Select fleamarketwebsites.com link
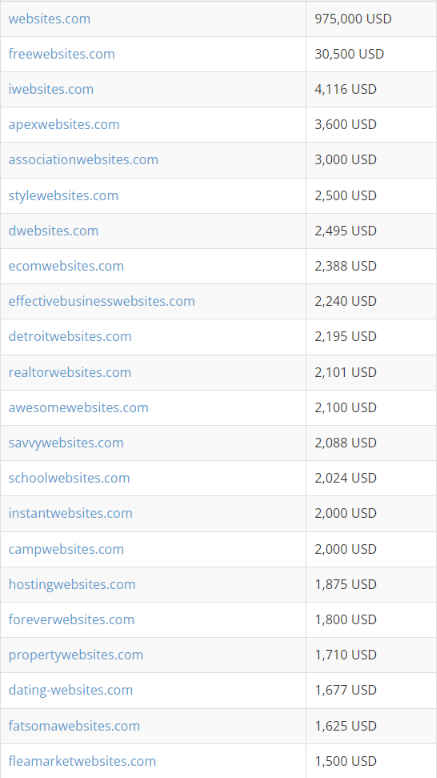Screen dimensions: 437x778 point(82,761)
